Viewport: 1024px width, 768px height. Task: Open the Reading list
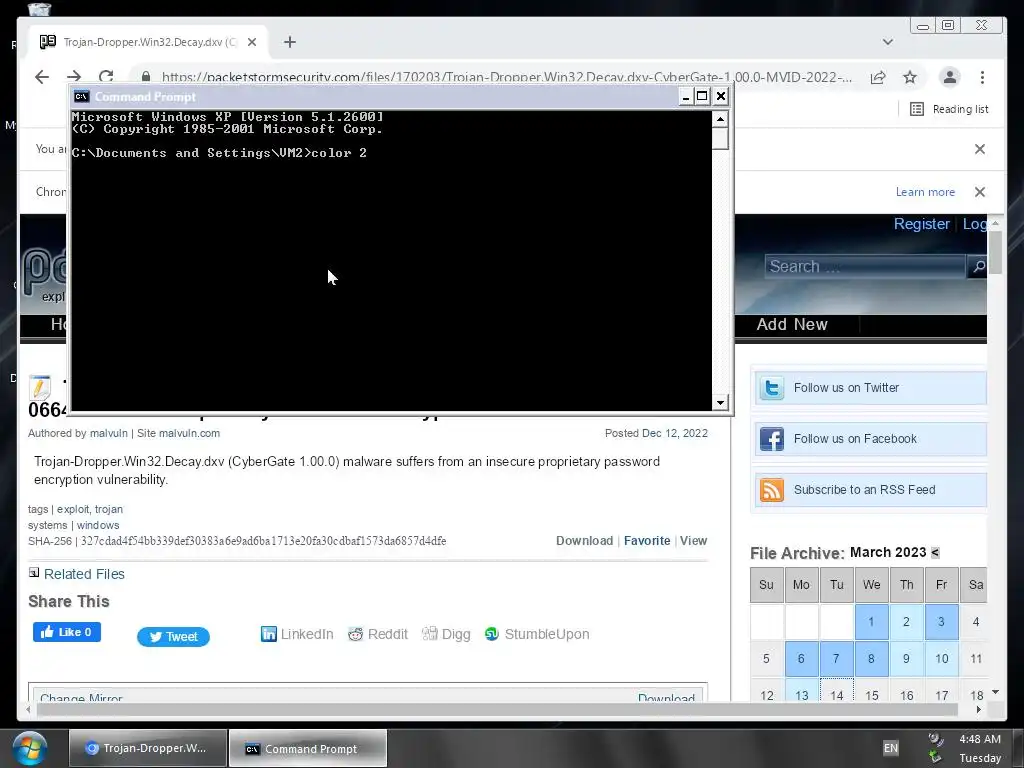(949, 109)
